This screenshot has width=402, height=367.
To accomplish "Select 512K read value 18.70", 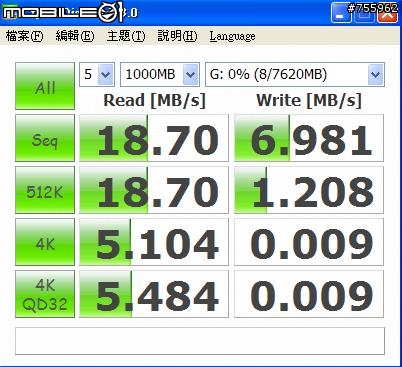I will point(154,190).
